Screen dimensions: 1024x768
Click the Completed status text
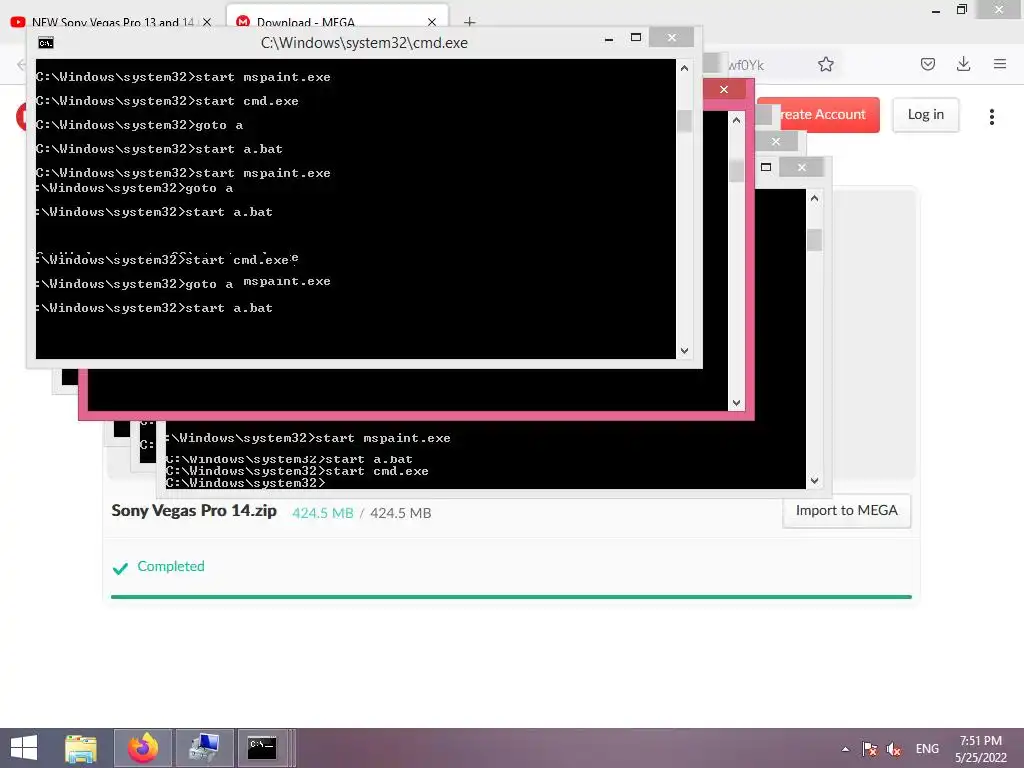(171, 566)
